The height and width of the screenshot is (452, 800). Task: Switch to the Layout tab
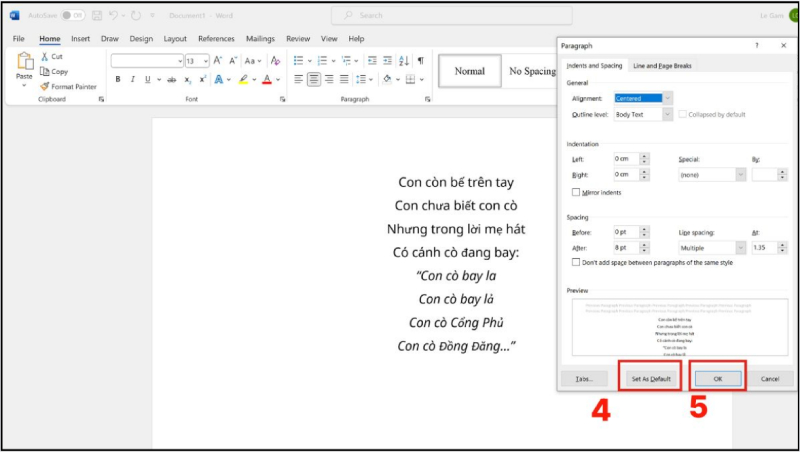point(175,39)
